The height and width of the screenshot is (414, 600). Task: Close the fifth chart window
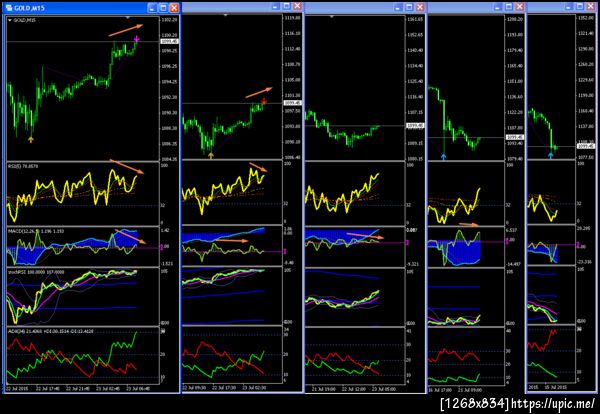click(591, 7)
